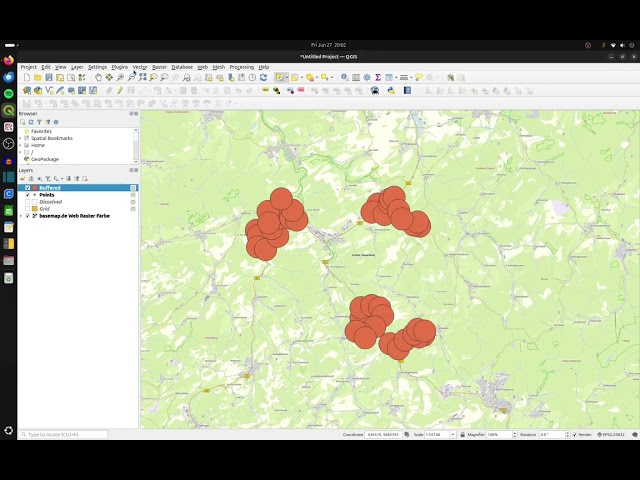640x480 pixels.
Task: Open the Processing Toolbox gear icon
Action: [367, 78]
